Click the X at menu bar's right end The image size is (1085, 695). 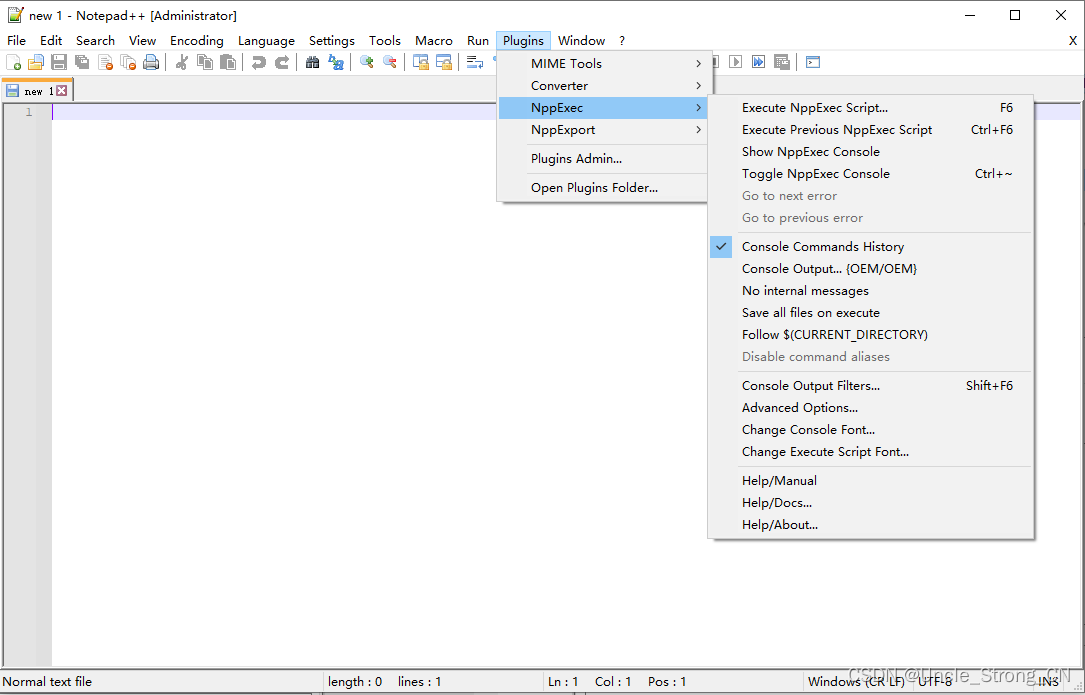[1073, 41]
